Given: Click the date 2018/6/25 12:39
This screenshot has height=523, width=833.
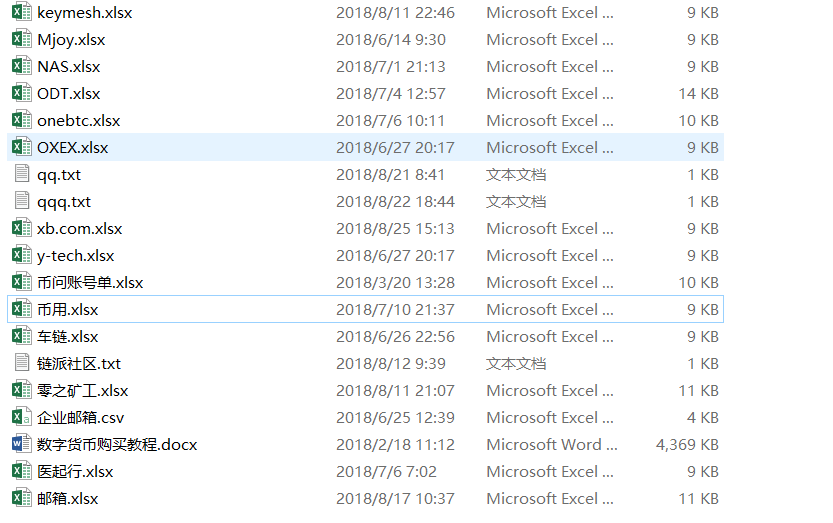Looking at the screenshot, I should tap(395, 417).
